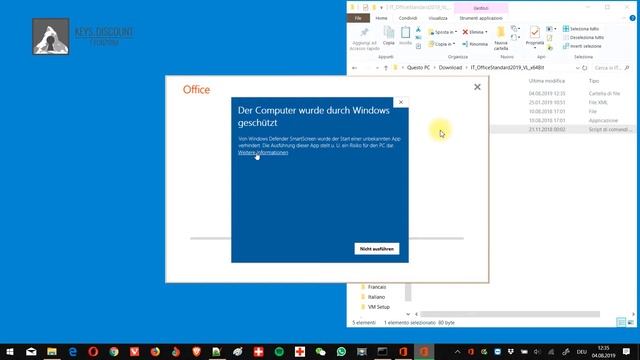640x360 pixels.
Task: Click the Nicht ausführen button
Action: pyautogui.click(x=377, y=249)
